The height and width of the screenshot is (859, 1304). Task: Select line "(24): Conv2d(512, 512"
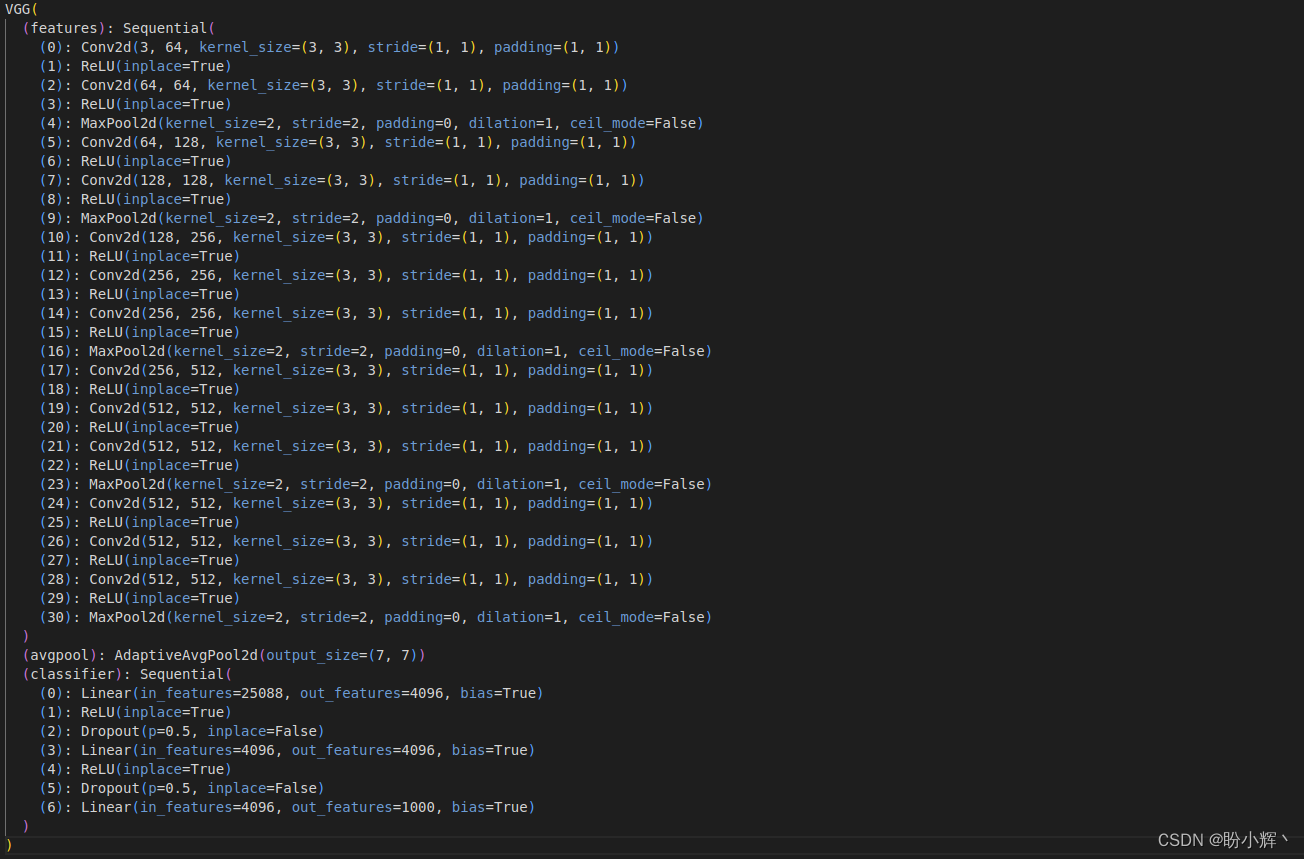347,503
